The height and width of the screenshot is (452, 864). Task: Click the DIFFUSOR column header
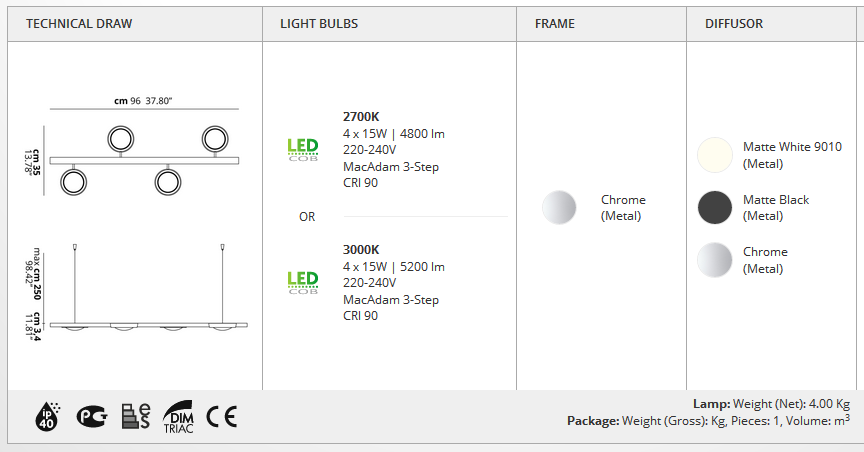734,24
